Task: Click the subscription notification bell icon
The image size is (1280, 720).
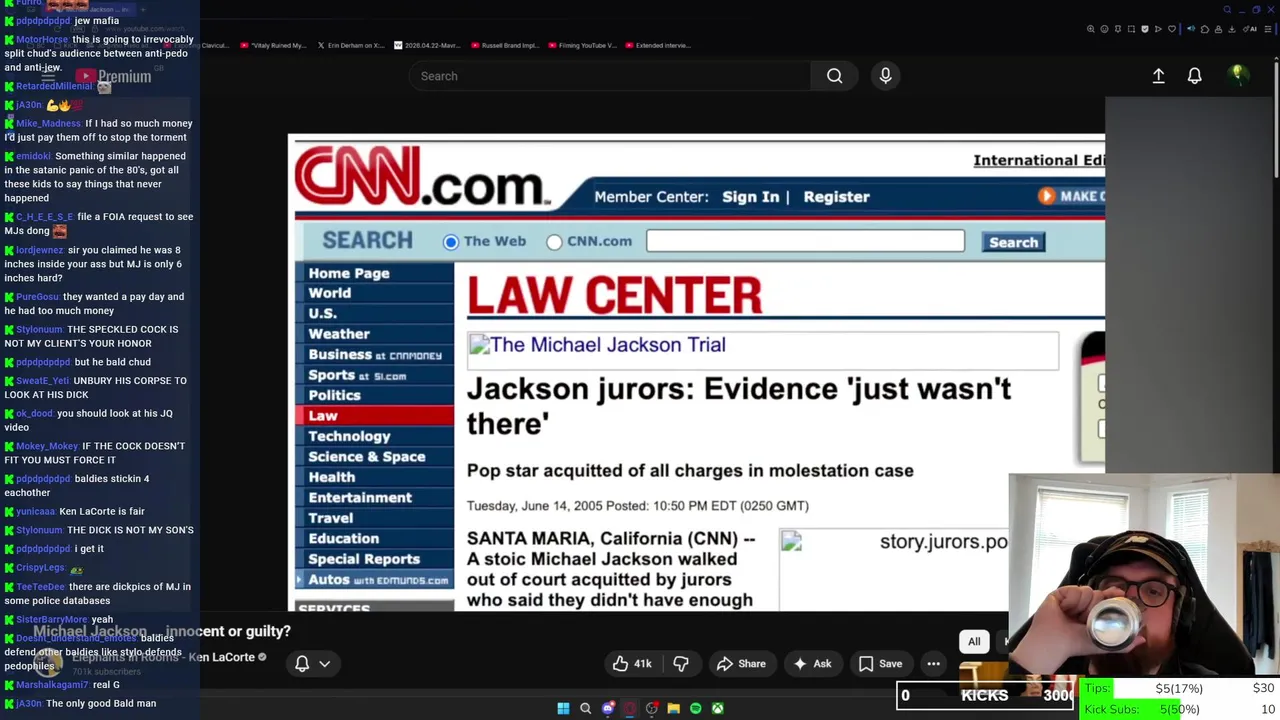Action: pyautogui.click(x=302, y=663)
